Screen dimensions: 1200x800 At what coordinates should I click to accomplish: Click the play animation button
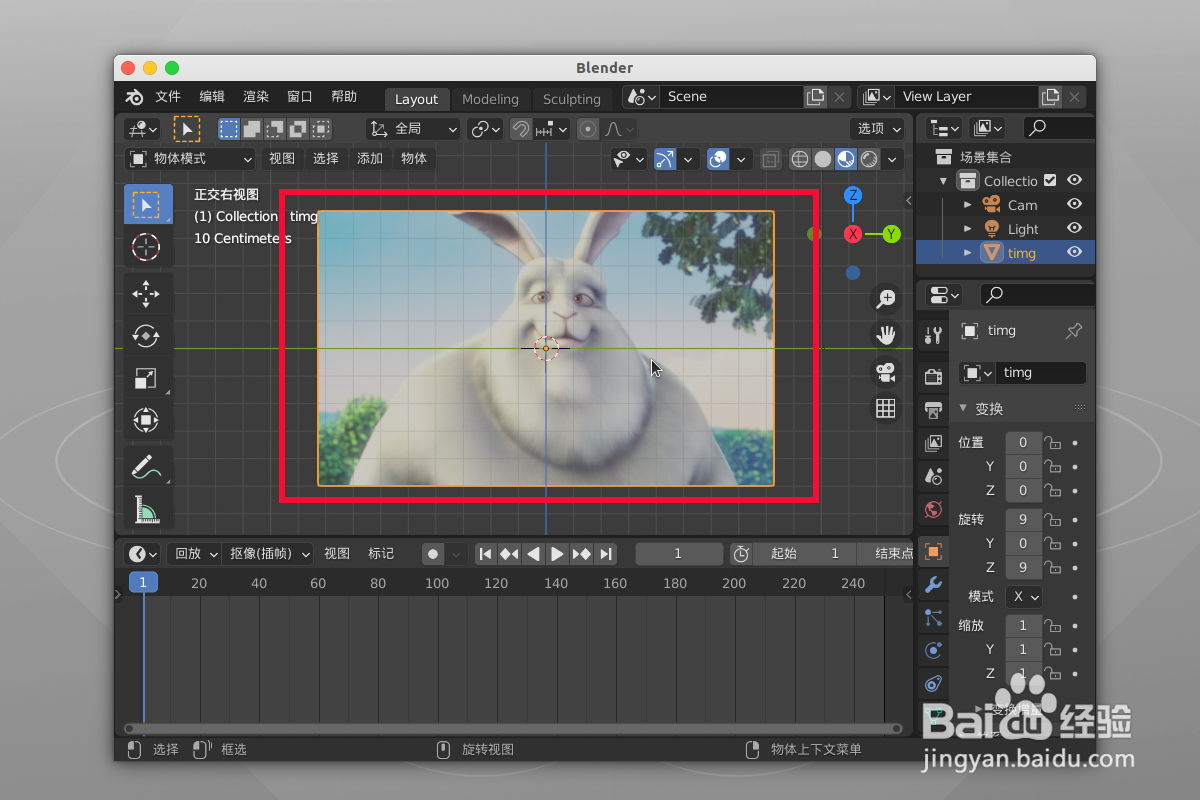click(x=557, y=554)
